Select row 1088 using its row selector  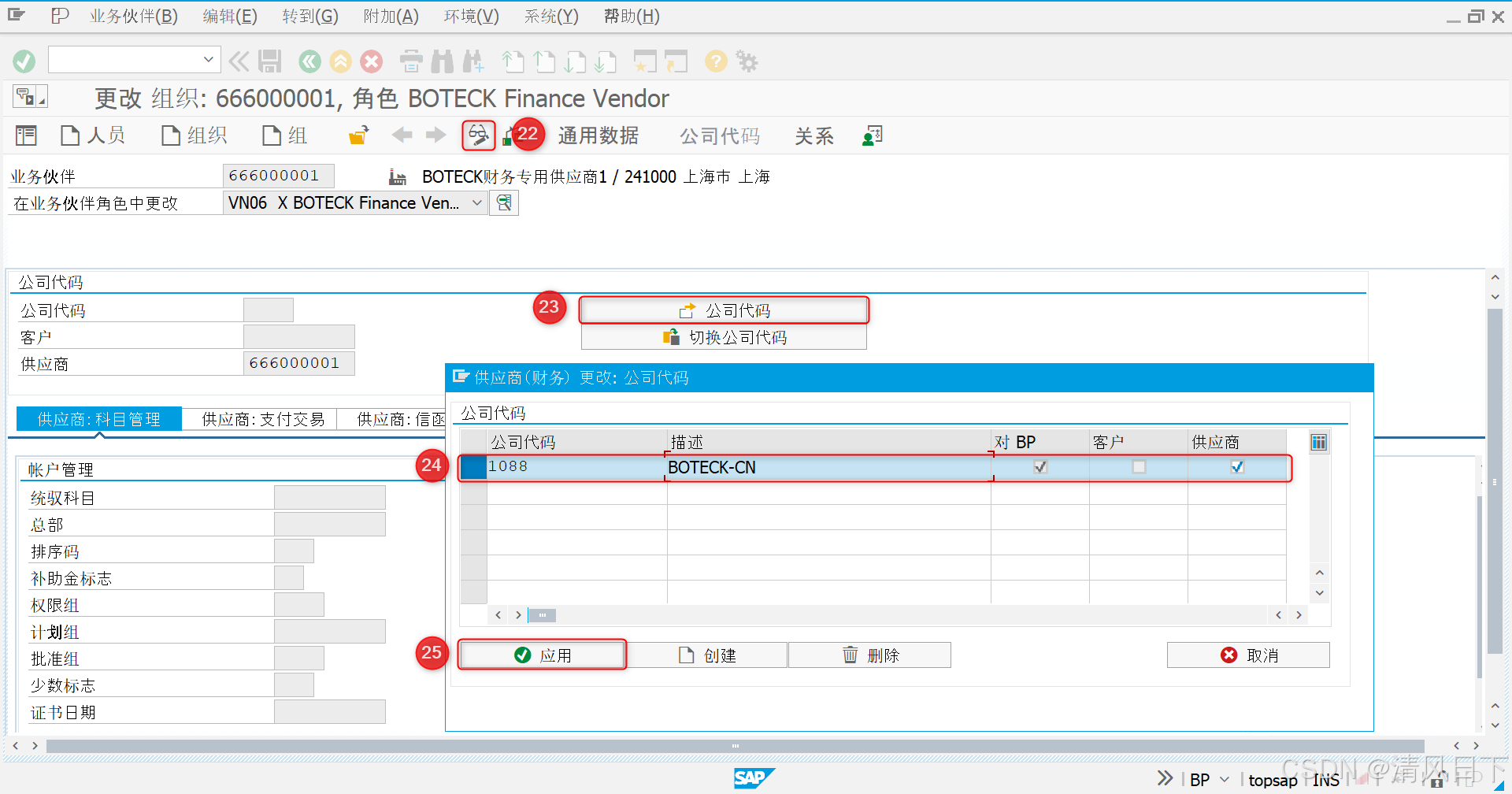[473, 467]
